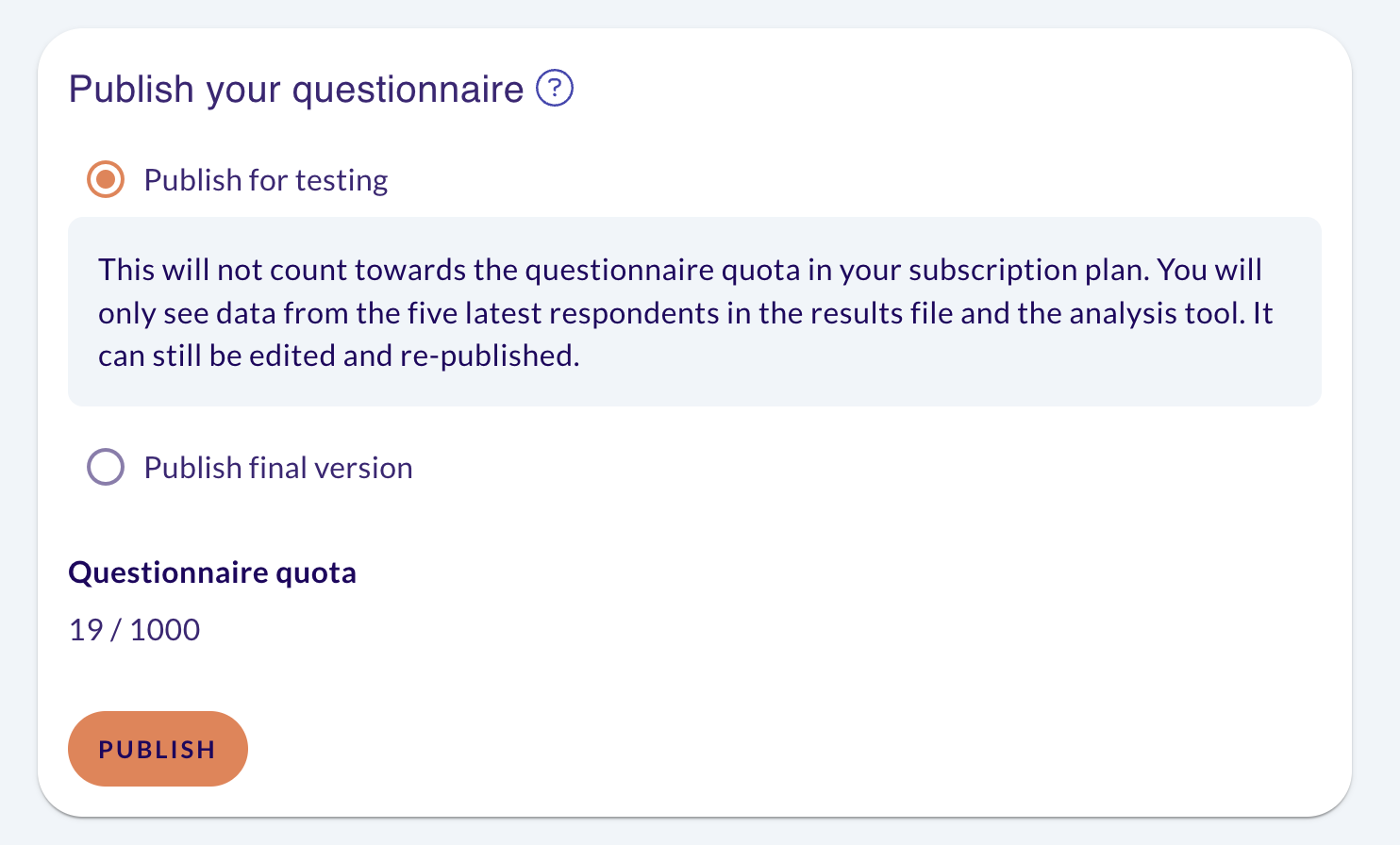Click the 'Publish final version' label text

(278, 468)
